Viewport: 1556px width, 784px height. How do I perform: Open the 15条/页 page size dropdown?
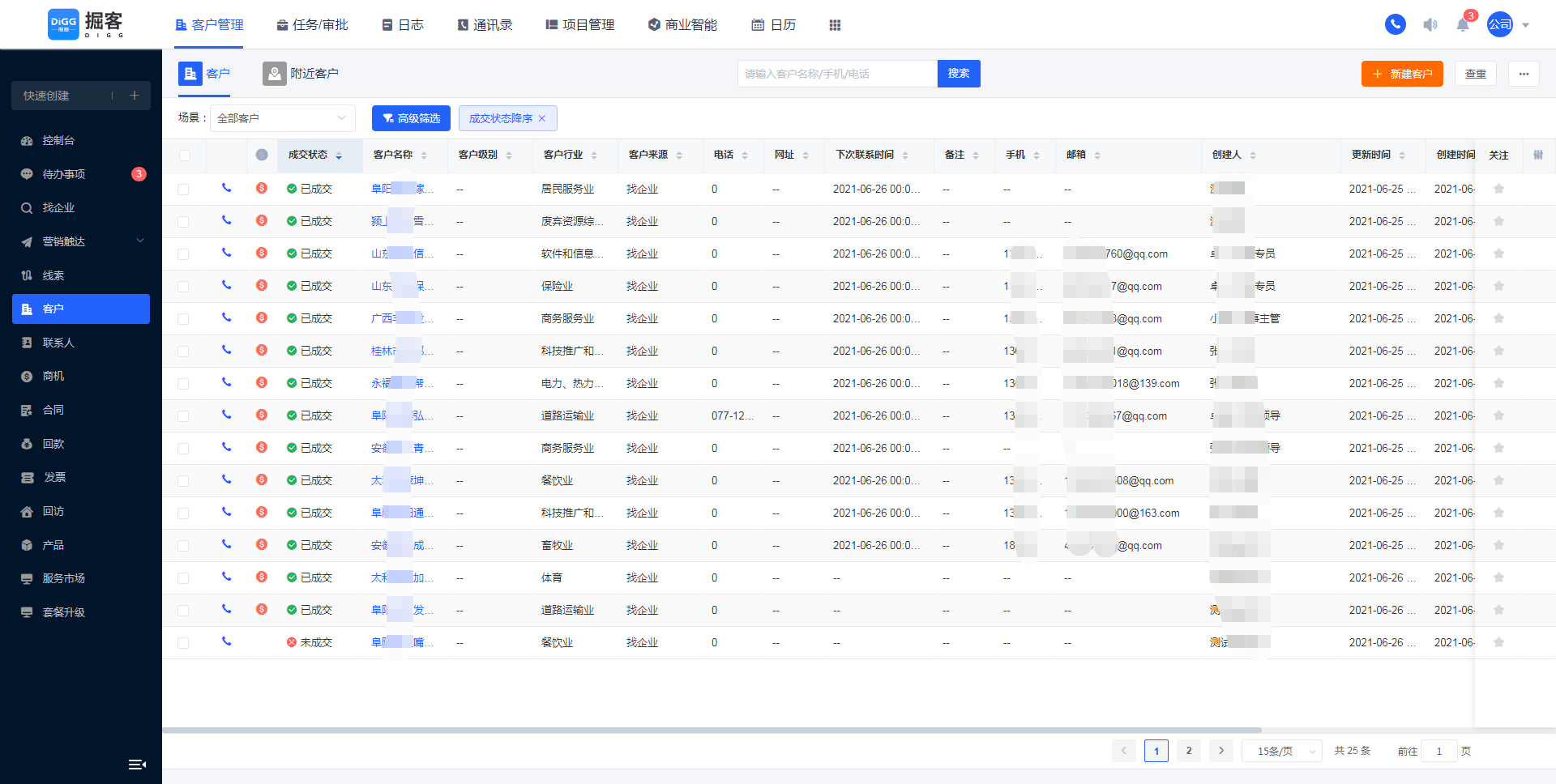tap(1281, 751)
